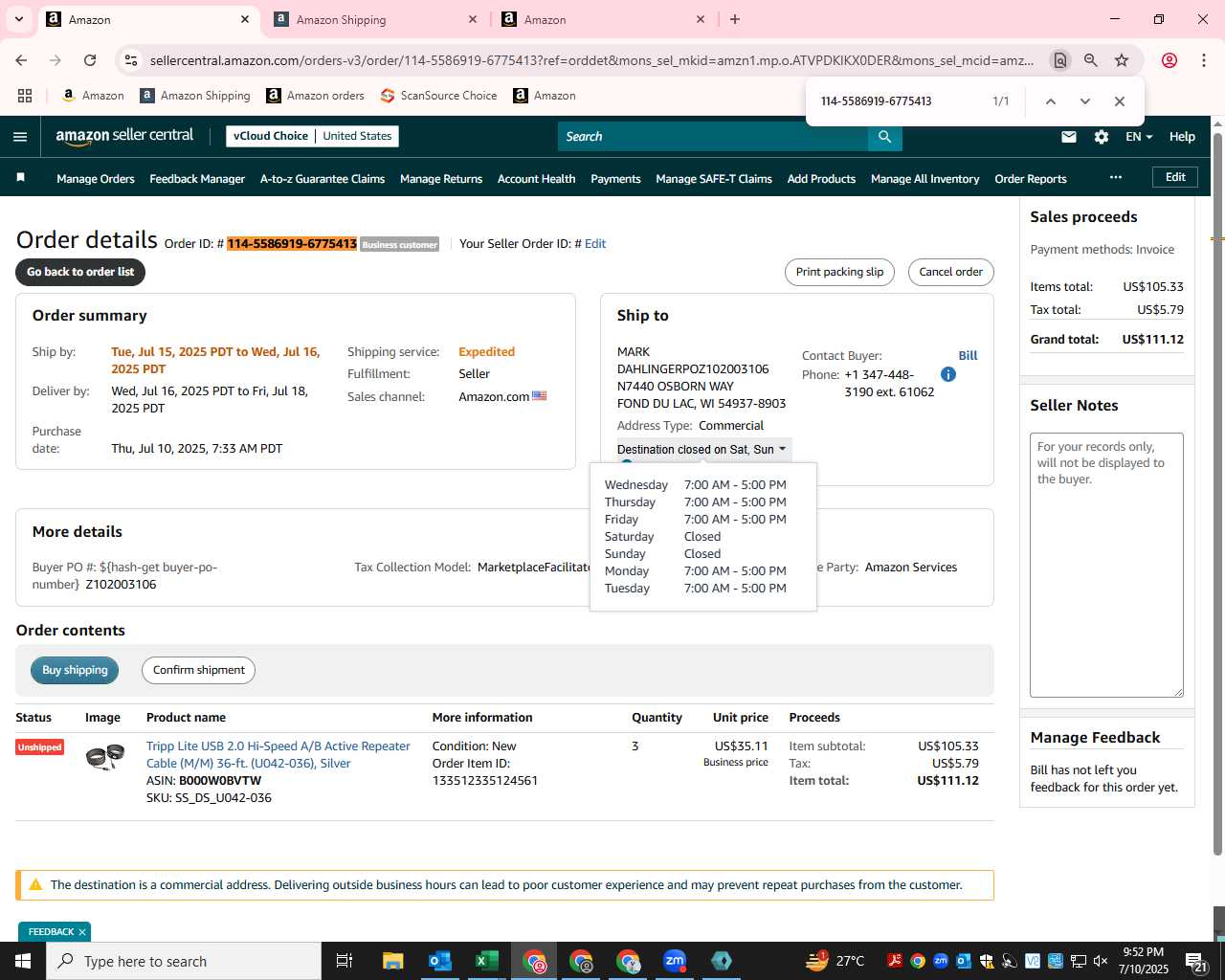The width and height of the screenshot is (1225, 980).
Task: Open the Chrome three-dot menu
Action: point(1204,60)
